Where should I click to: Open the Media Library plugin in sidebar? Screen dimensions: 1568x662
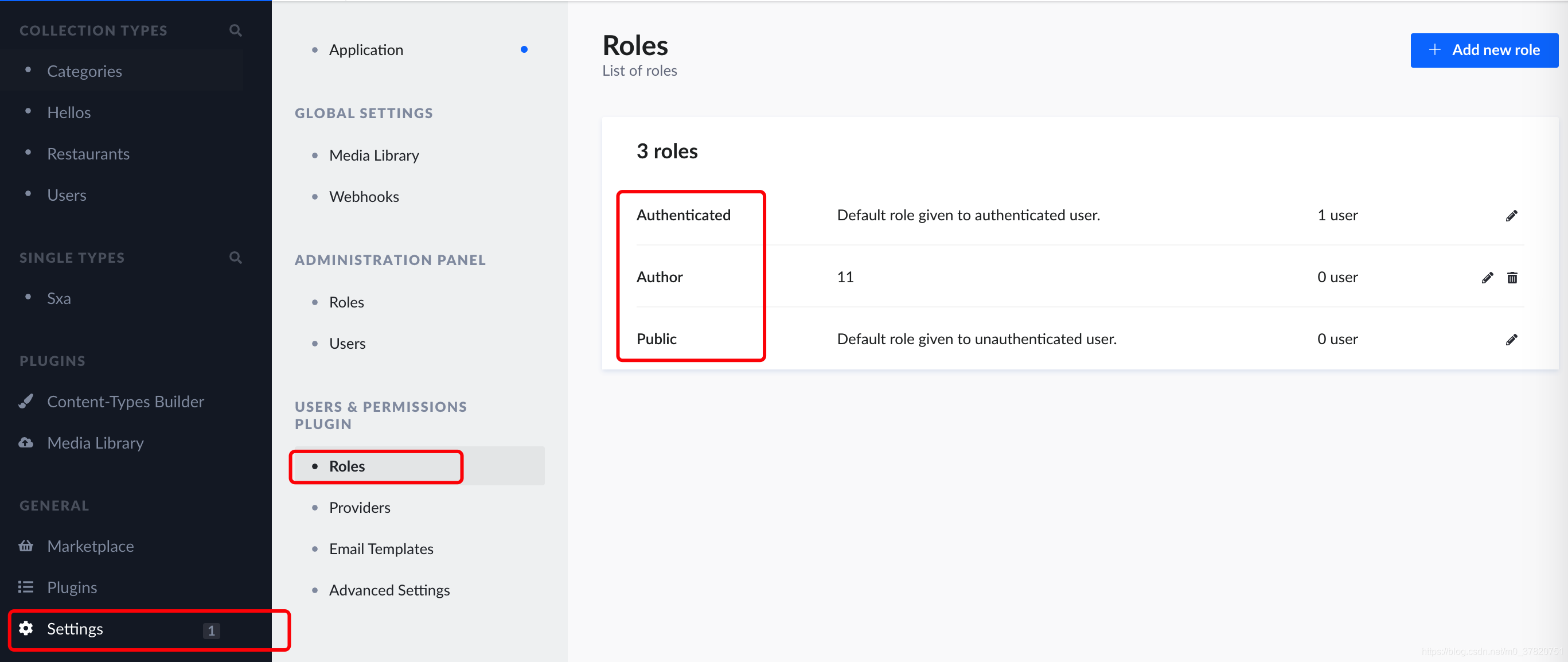[x=95, y=443]
